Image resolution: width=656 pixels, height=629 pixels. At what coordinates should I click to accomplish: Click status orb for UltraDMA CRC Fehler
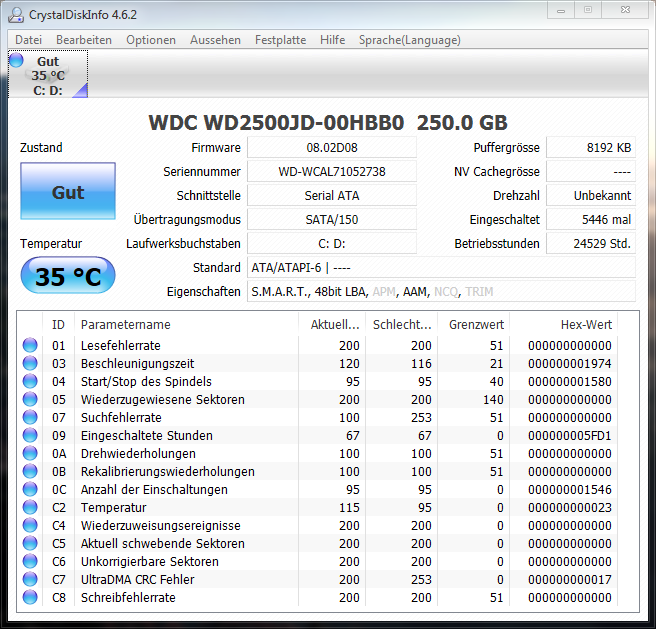30,579
